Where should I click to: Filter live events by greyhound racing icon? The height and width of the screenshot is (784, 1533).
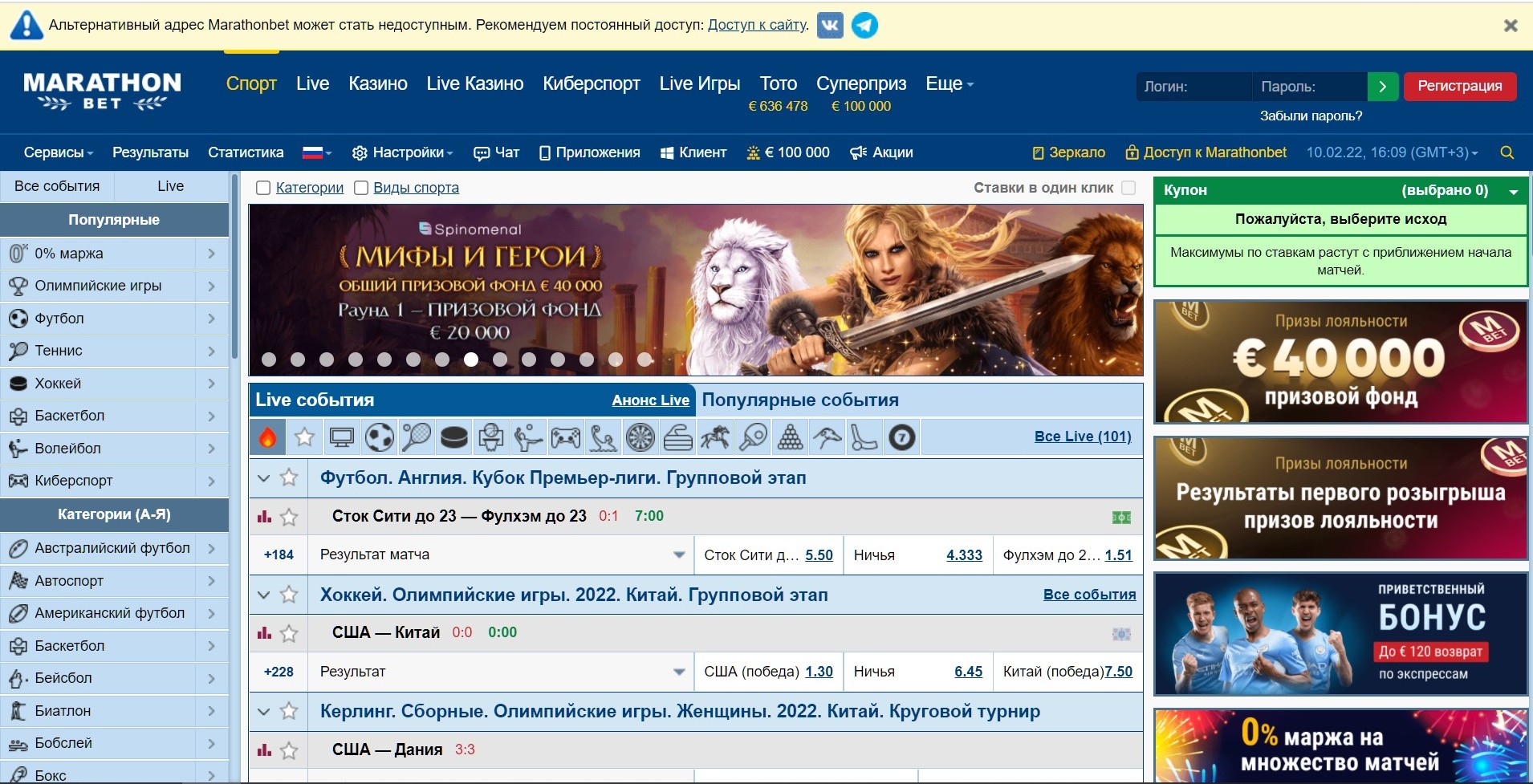[827, 437]
